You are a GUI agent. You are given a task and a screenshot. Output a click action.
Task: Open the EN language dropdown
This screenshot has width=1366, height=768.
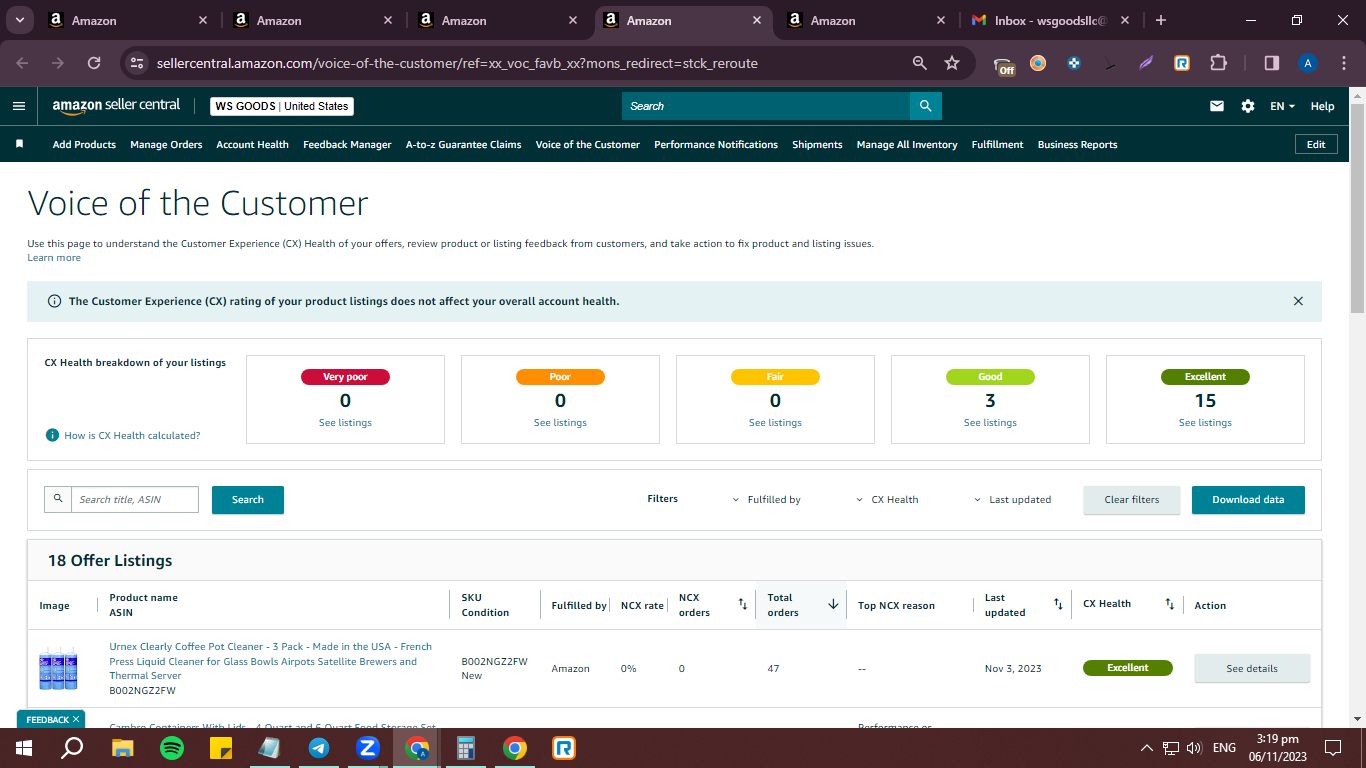click(1282, 106)
